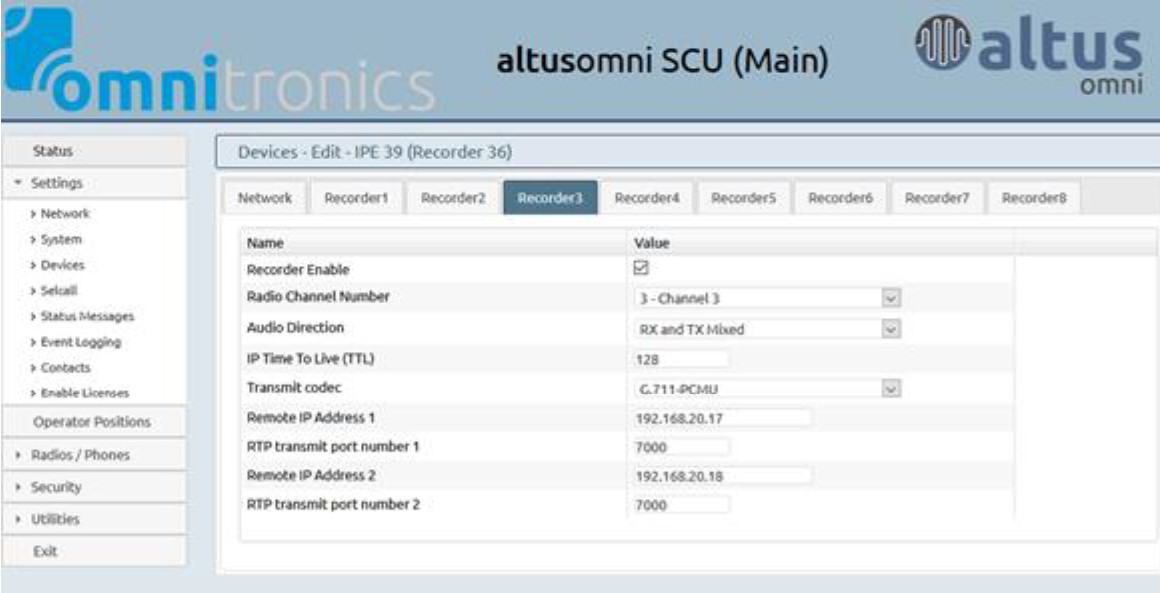
Task: Click the IP Time To Live field
Action: tap(681, 358)
